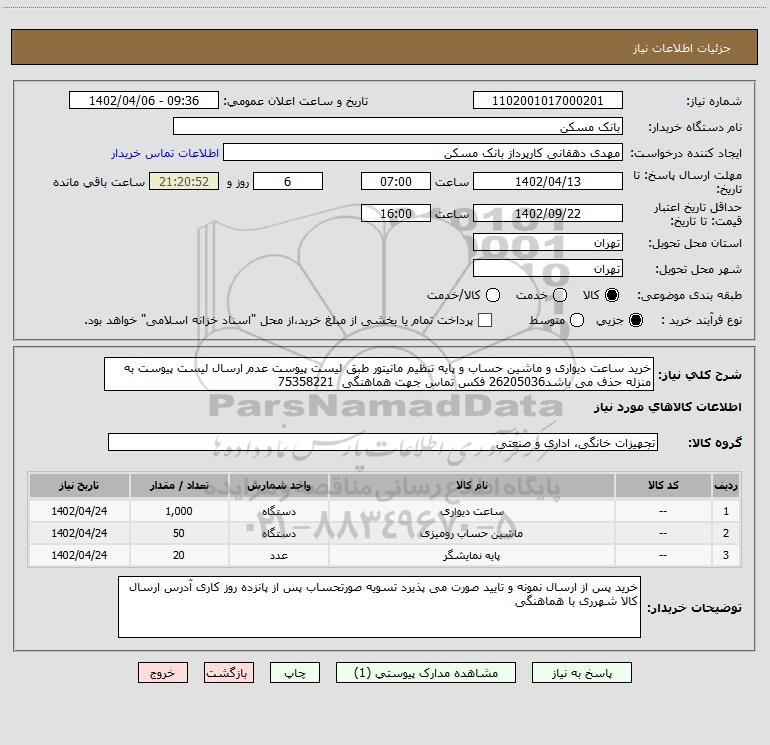Click the اطلاعات کالاهای مورد نیاز heading
This screenshot has height=745, width=770.
coord(668,407)
